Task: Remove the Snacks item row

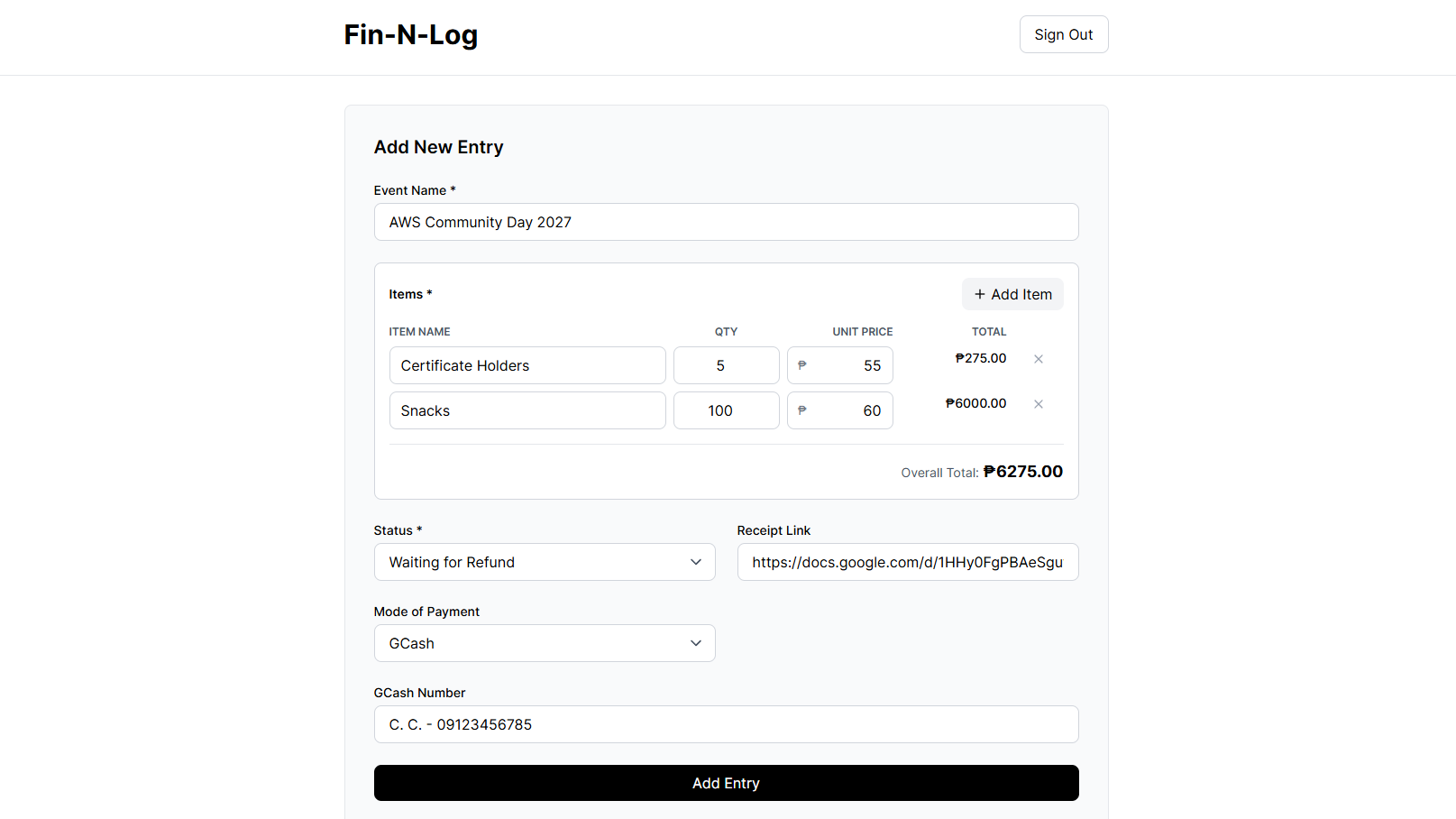Action: point(1039,403)
